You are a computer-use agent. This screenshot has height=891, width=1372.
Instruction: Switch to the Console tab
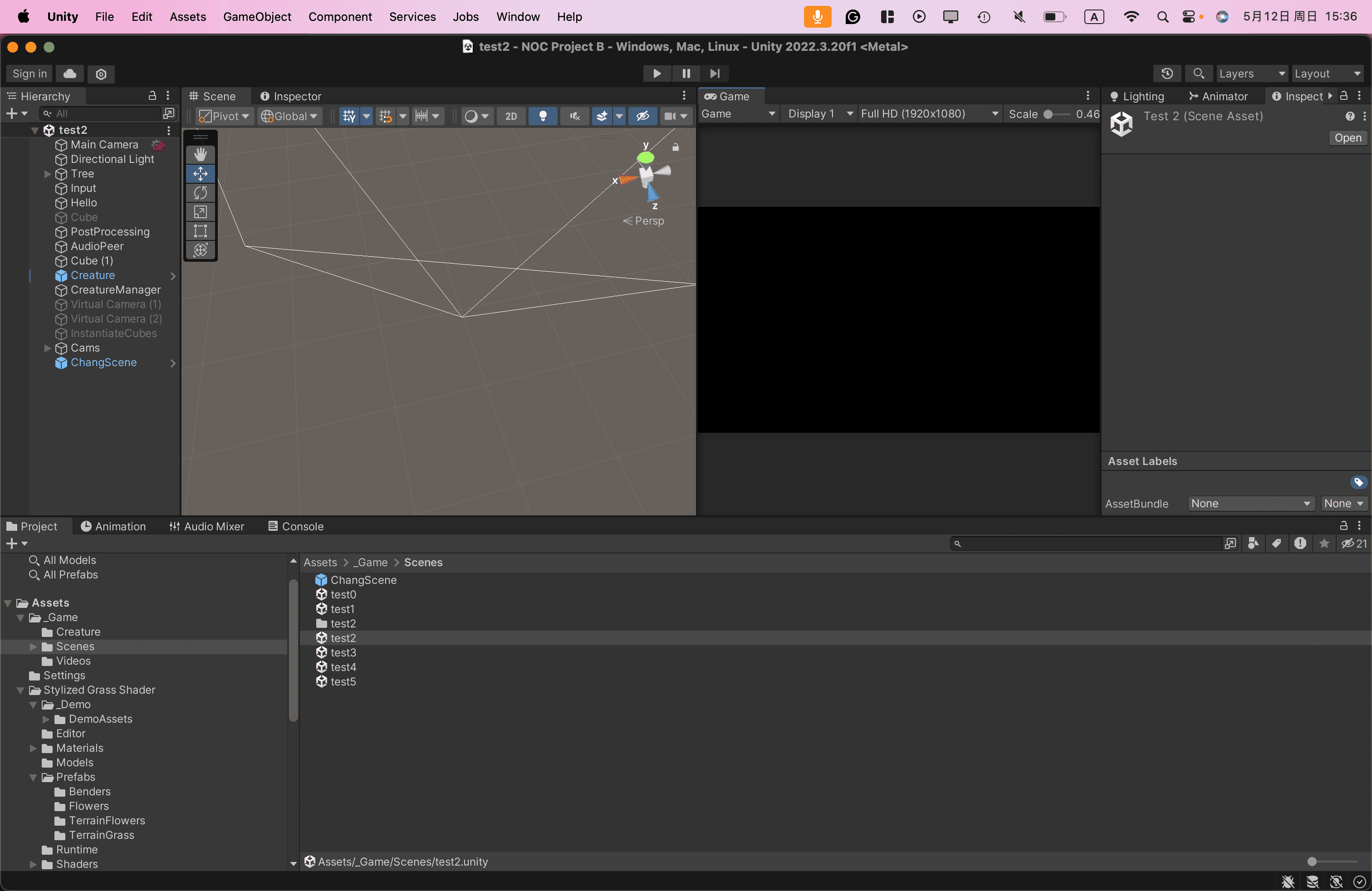296,526
